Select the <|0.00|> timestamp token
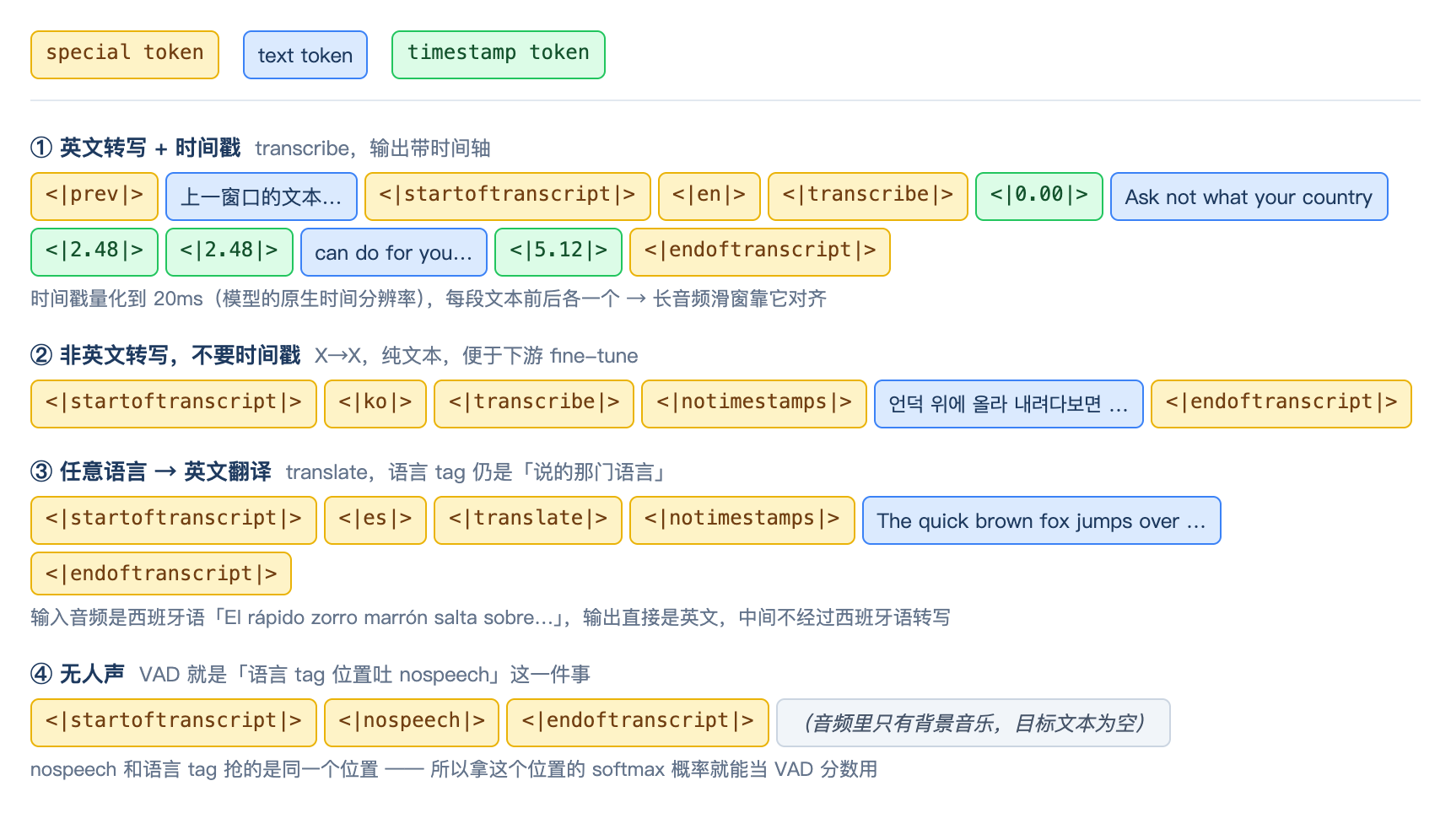1451x840 pixels. click(x=1039, y=197)
